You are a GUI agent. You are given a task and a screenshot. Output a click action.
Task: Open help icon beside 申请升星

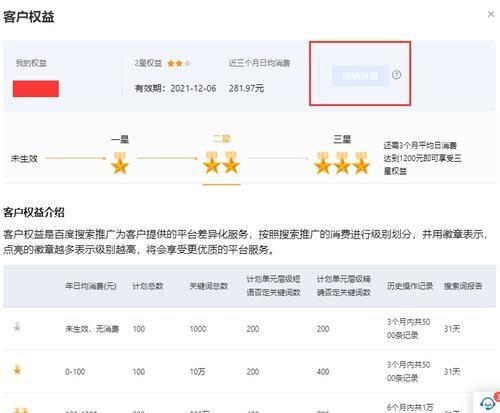(396, 75)
